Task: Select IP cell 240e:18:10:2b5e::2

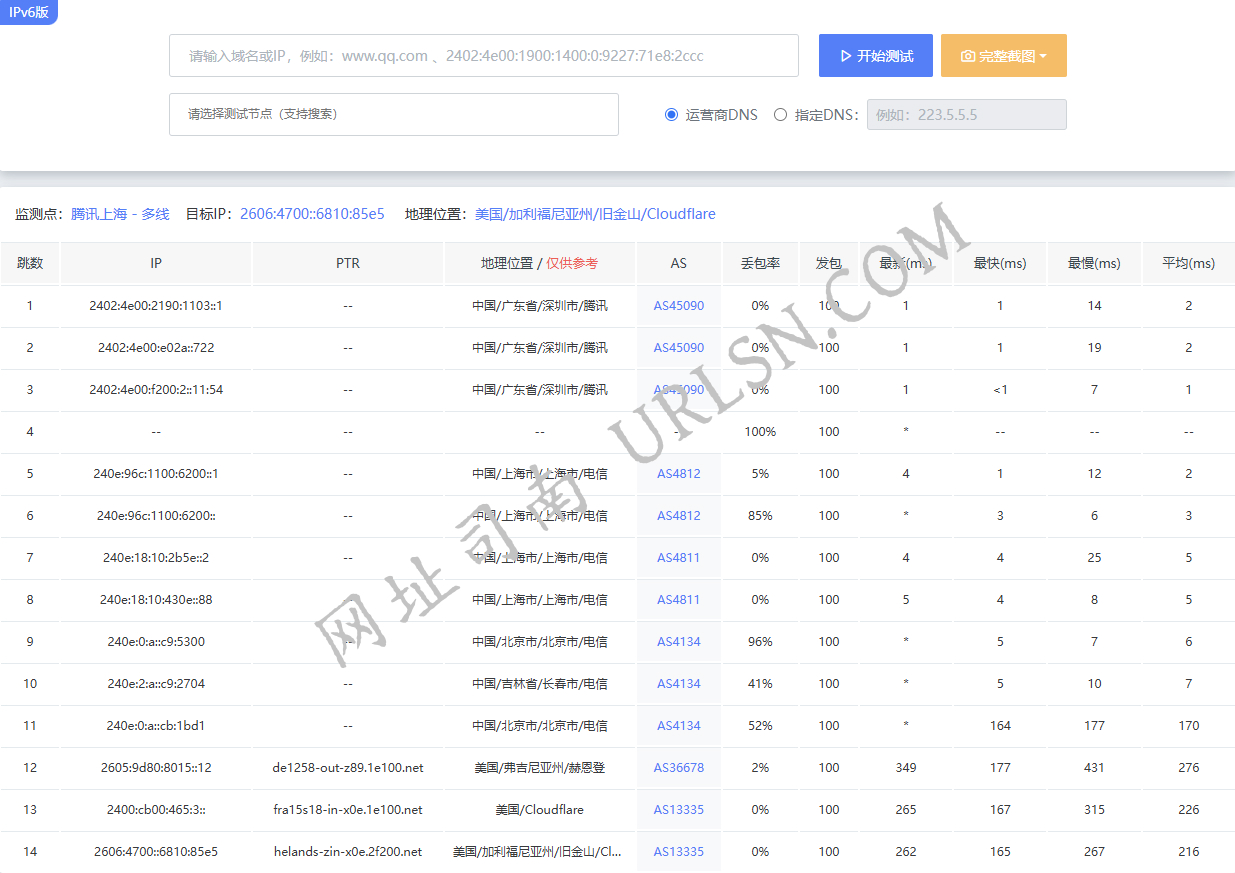Action: (156, 558)
